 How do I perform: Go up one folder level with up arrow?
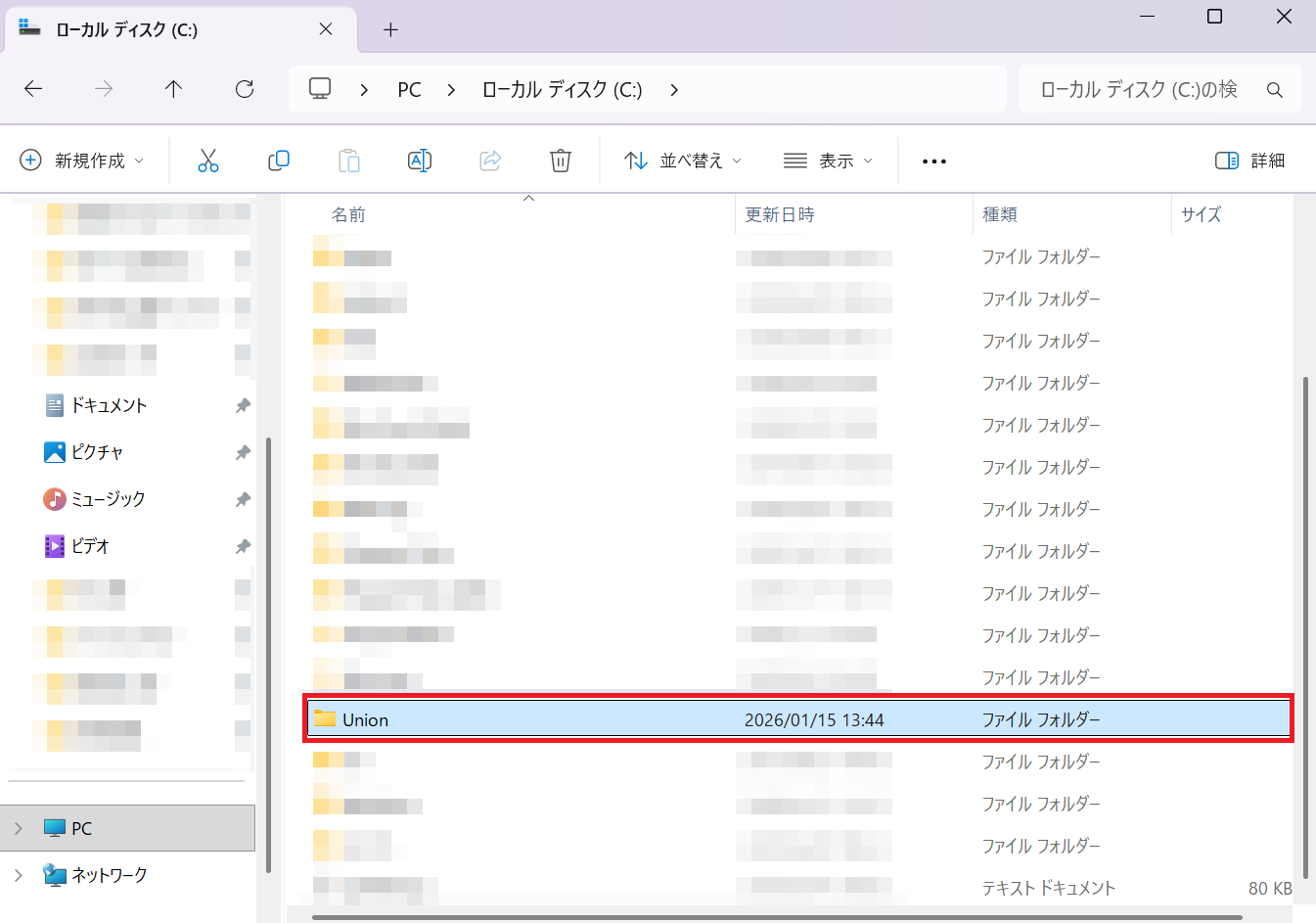(173, 89)
